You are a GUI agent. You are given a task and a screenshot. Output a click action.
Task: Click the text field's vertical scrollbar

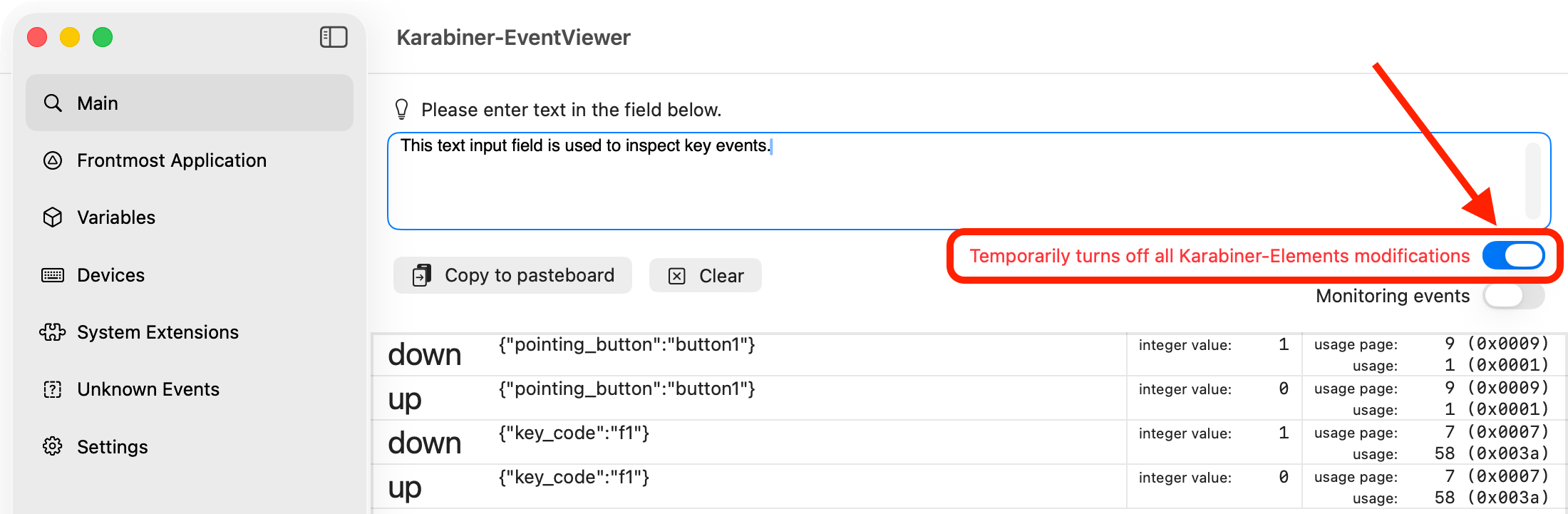tap(1532, 181)
